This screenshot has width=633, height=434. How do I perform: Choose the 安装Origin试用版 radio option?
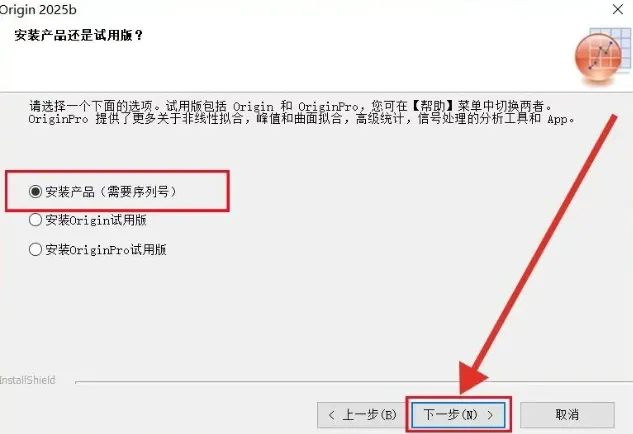pos(36,220)
